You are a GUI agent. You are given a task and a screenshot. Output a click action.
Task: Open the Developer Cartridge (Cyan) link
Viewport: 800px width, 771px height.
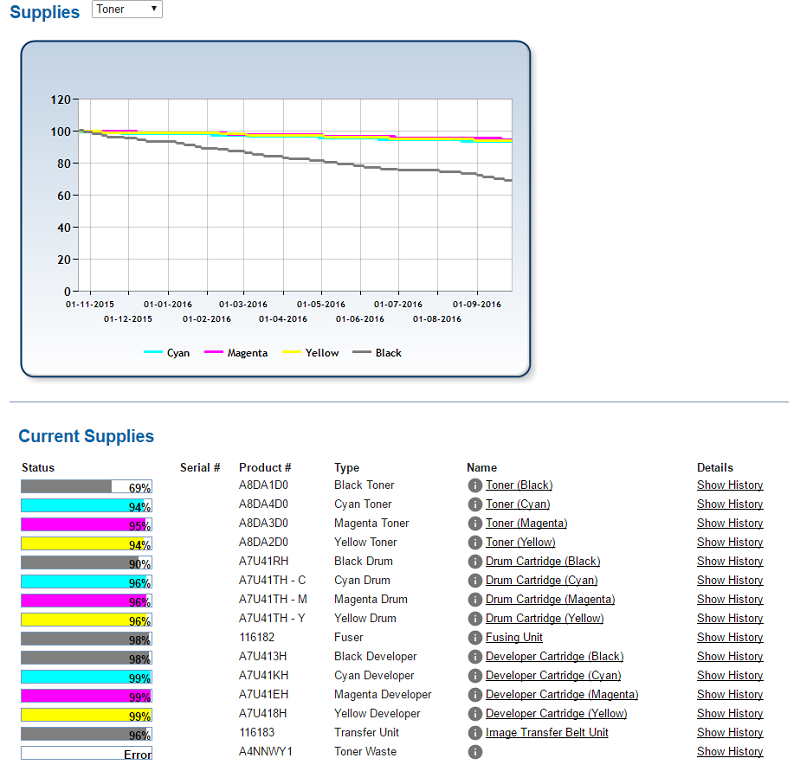click(553, 675)
